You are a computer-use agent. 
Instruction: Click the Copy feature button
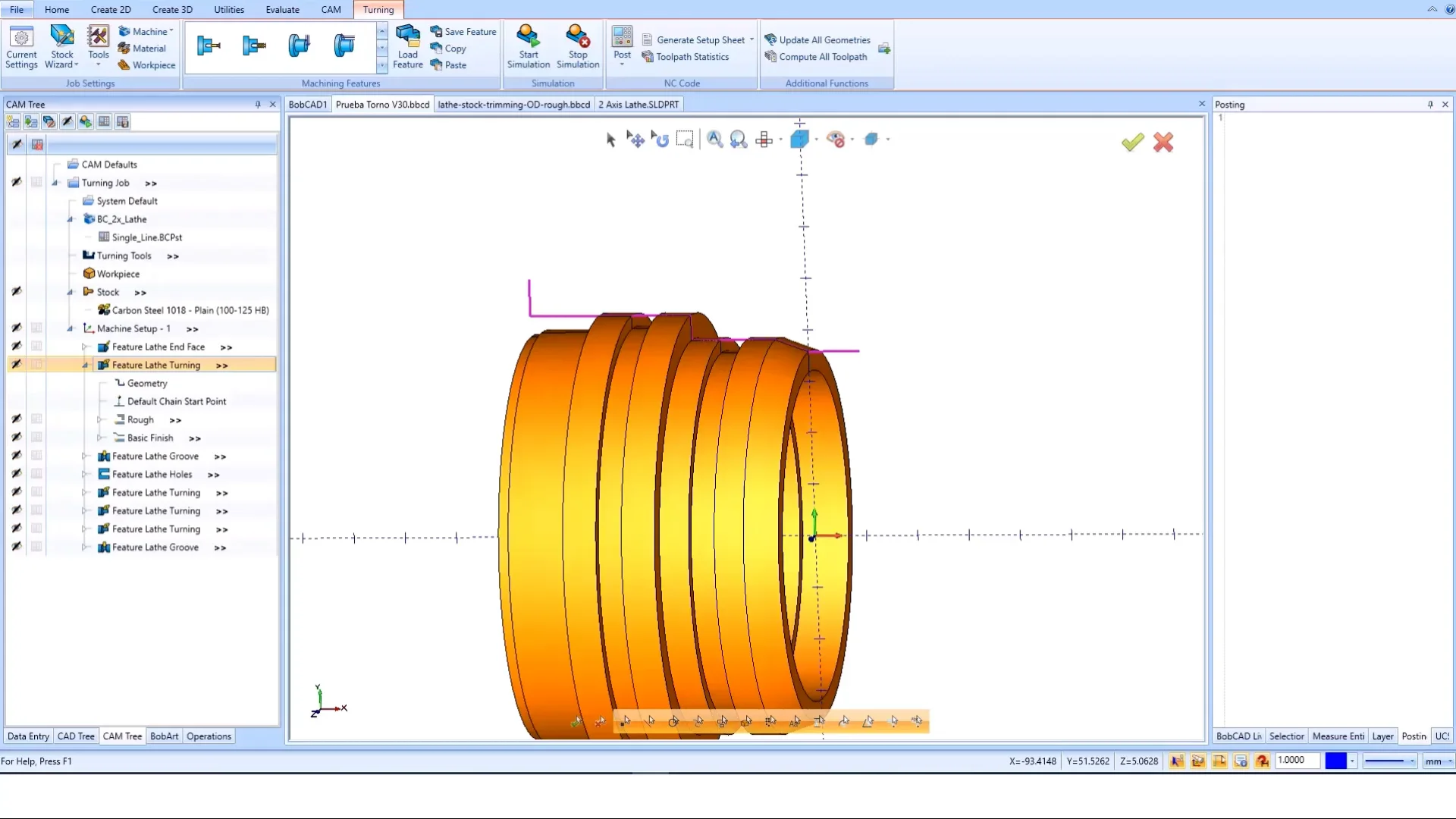(x=448, y=49)
